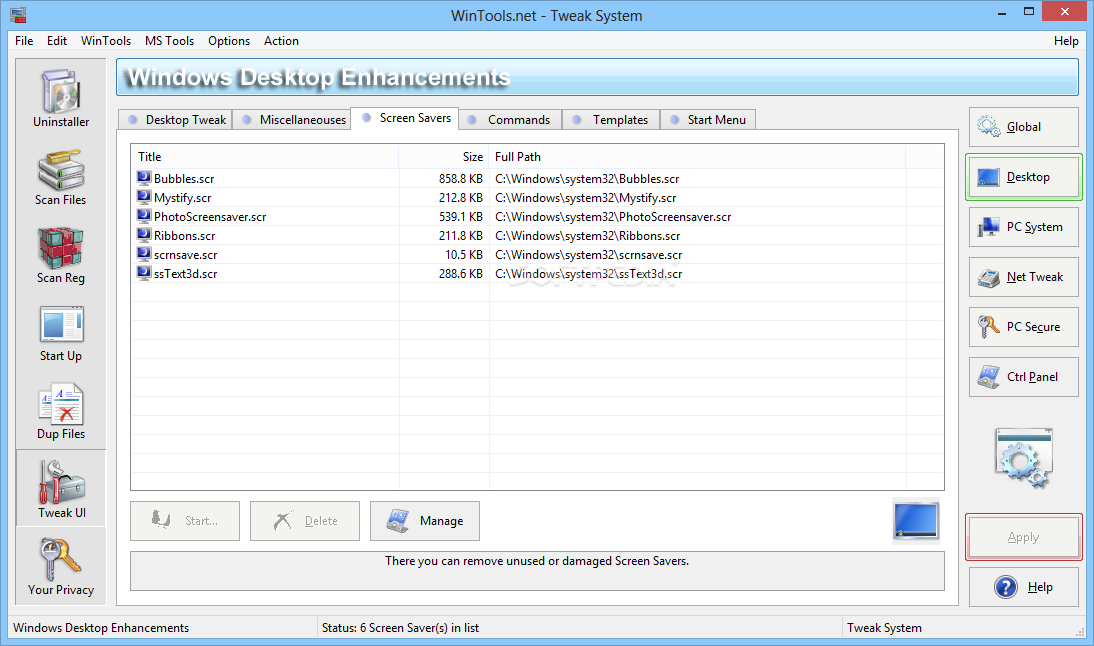Click the Mystify.scr file icon

tap(144, 197)
